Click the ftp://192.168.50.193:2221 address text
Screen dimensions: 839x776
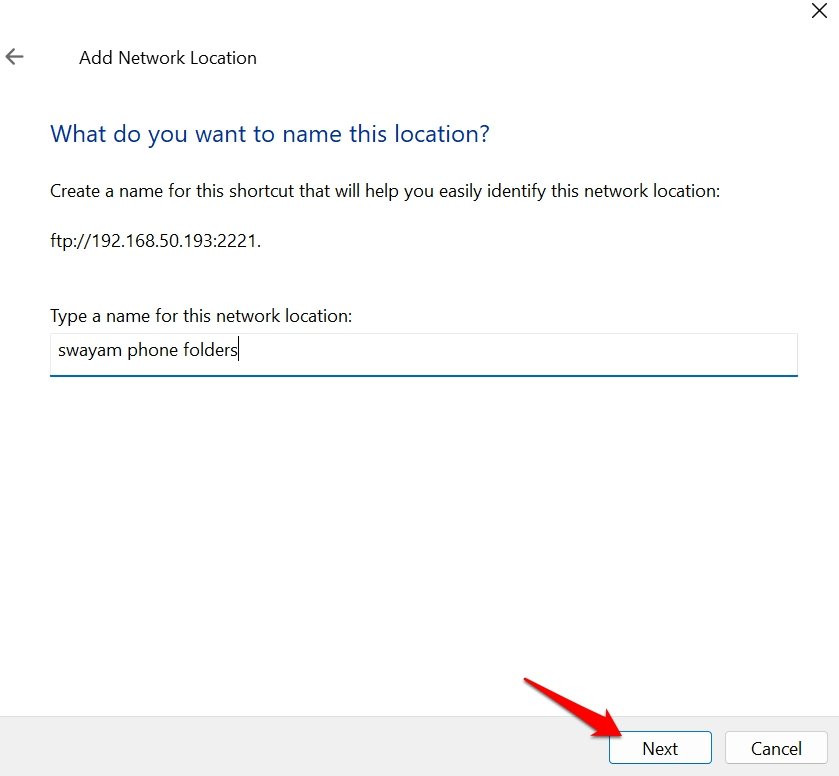click(x=155, y=241)
